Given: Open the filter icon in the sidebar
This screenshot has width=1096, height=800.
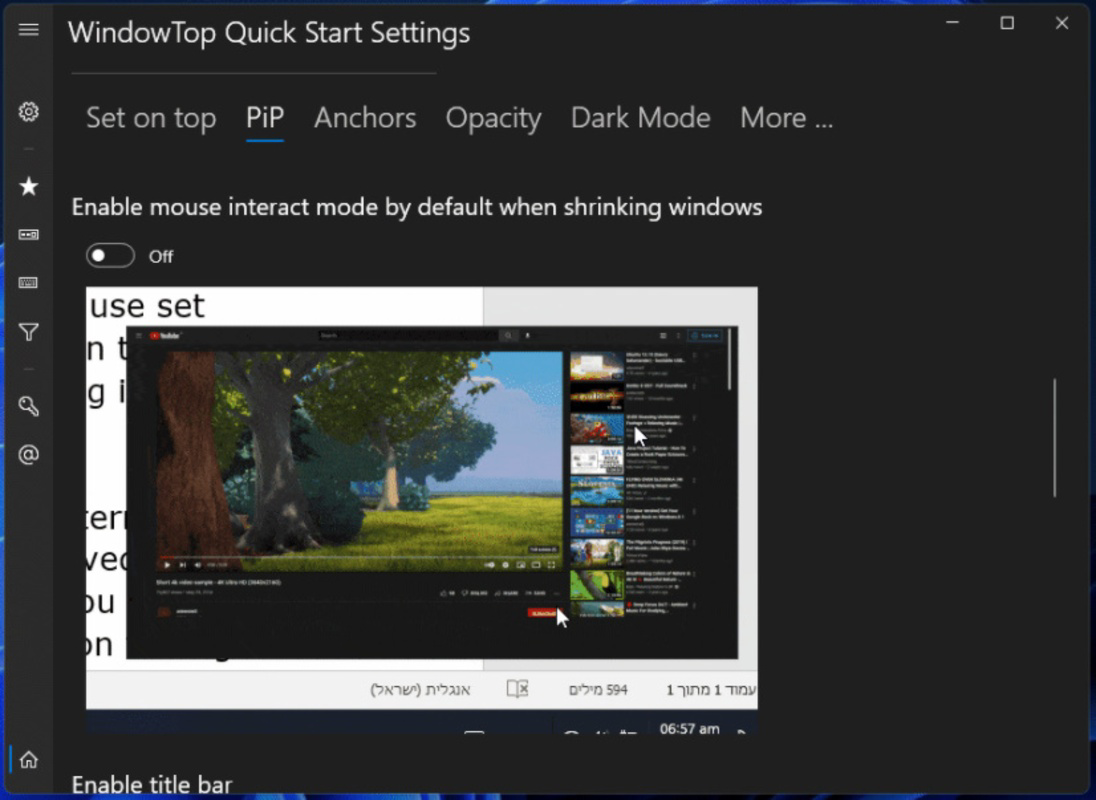Looking at the screenshot, I should (29, 331).
